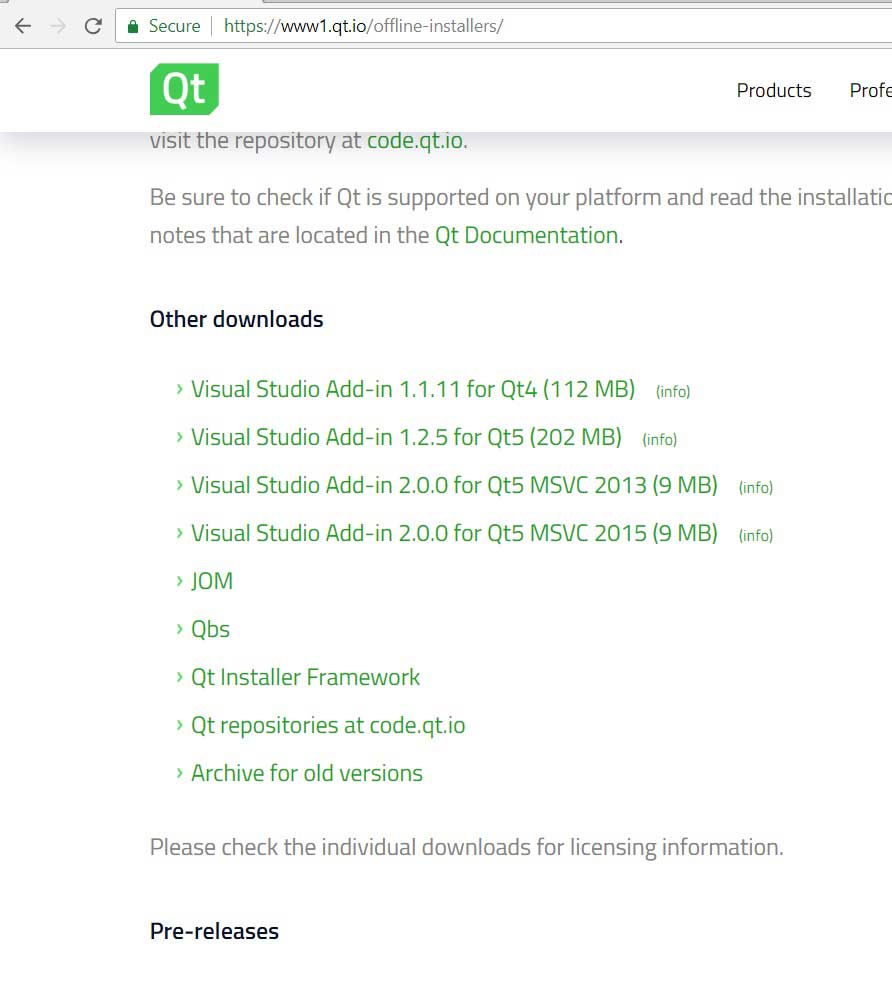Click the green Secure padlock icon
892x994 pixels.
[133, 26]
